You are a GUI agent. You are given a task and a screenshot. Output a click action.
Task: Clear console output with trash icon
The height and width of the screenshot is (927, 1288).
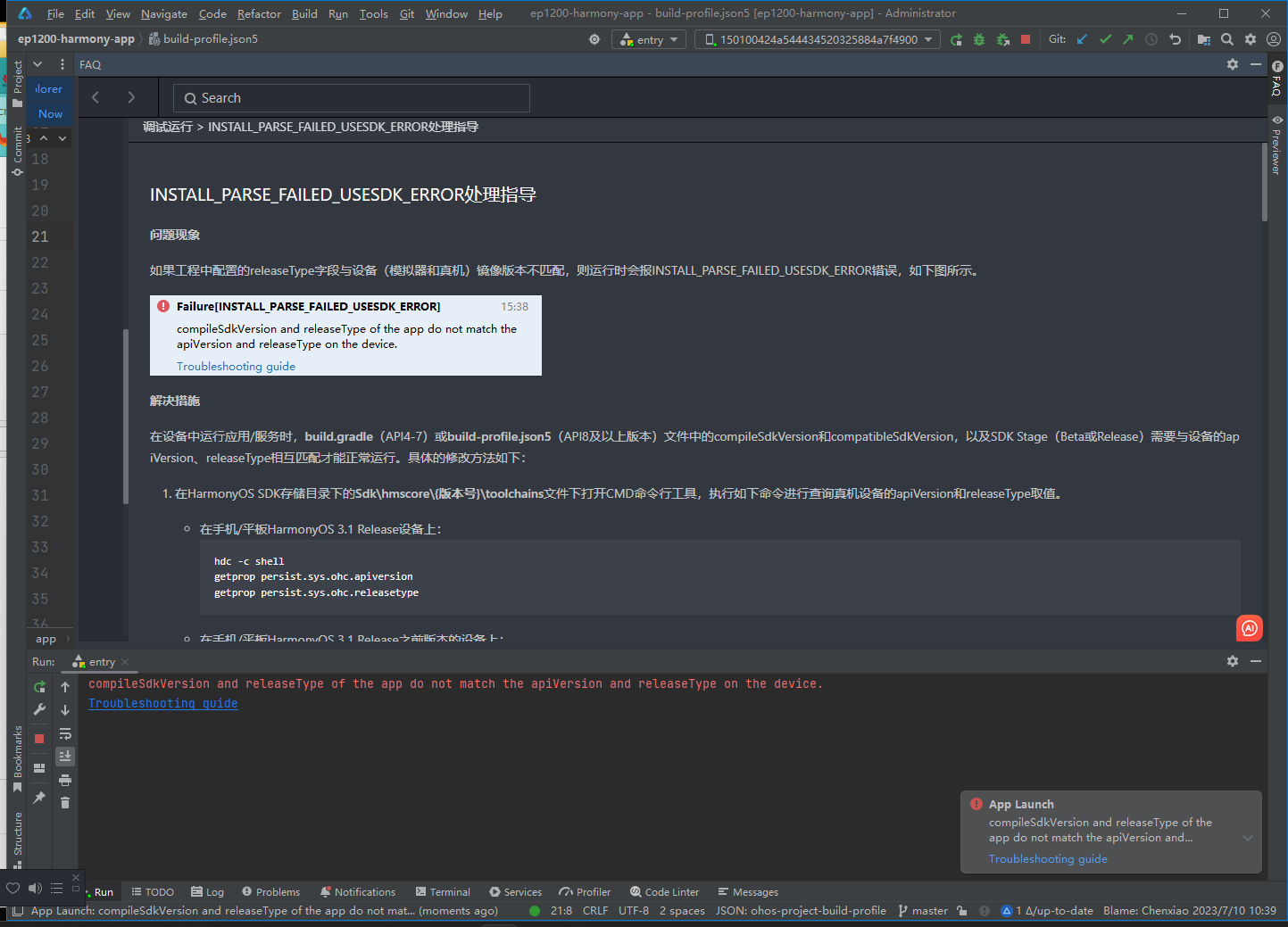[x=65, y=803]
